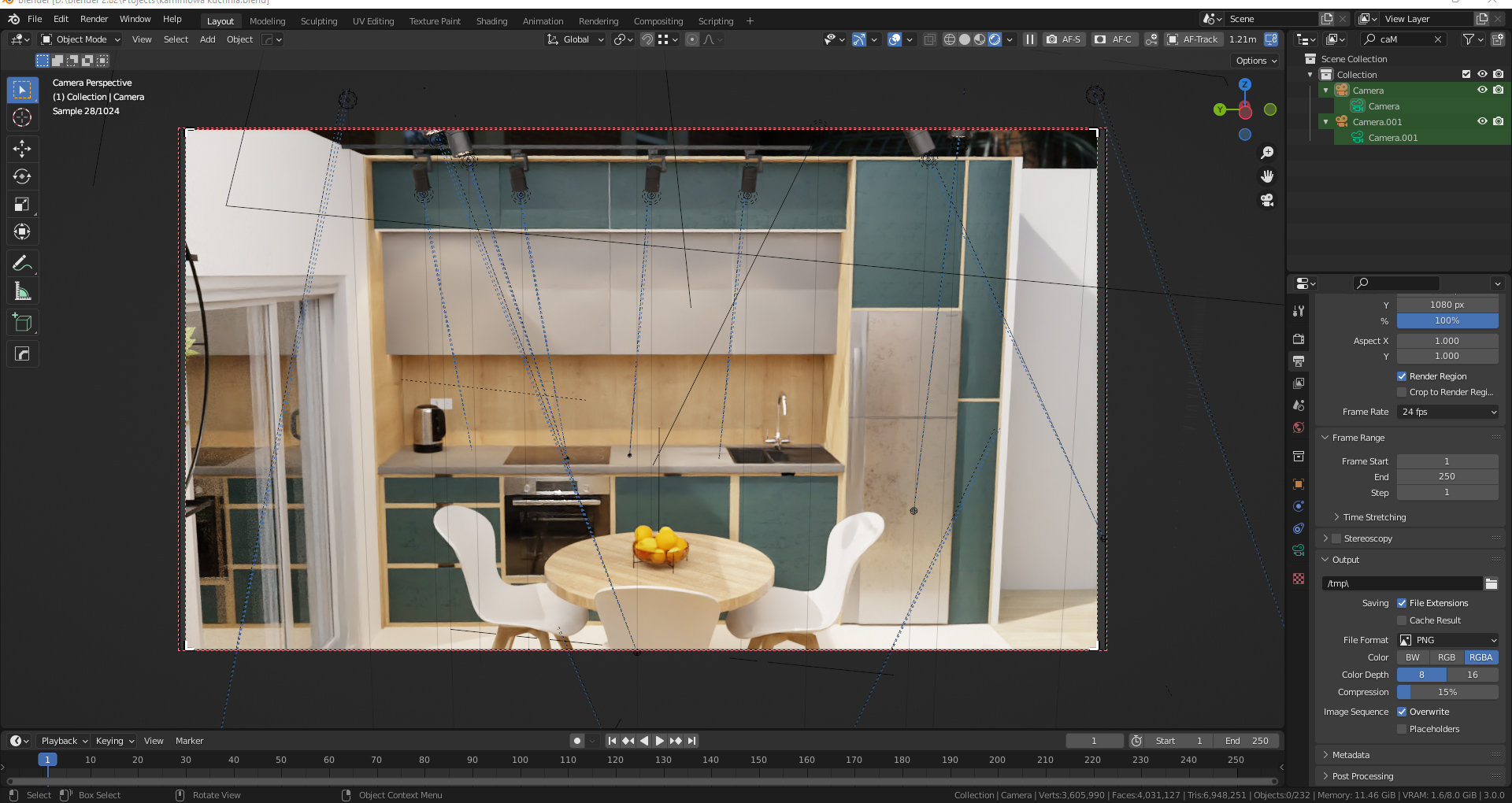
Task: Select the Scale tool
Action: 22,205
